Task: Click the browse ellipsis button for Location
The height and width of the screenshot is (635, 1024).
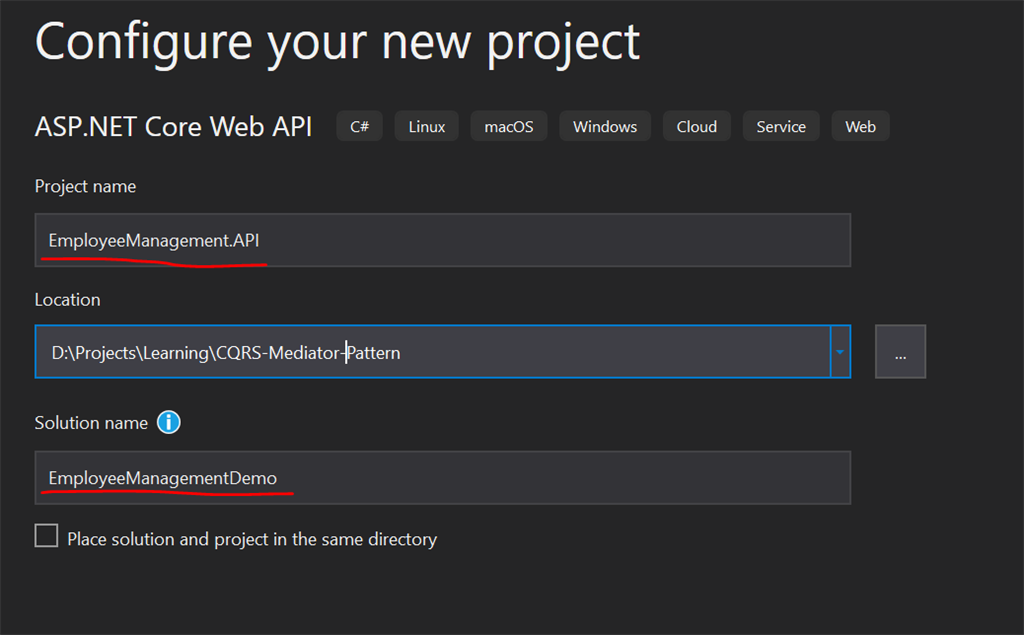Action: (x=900, y=351)
